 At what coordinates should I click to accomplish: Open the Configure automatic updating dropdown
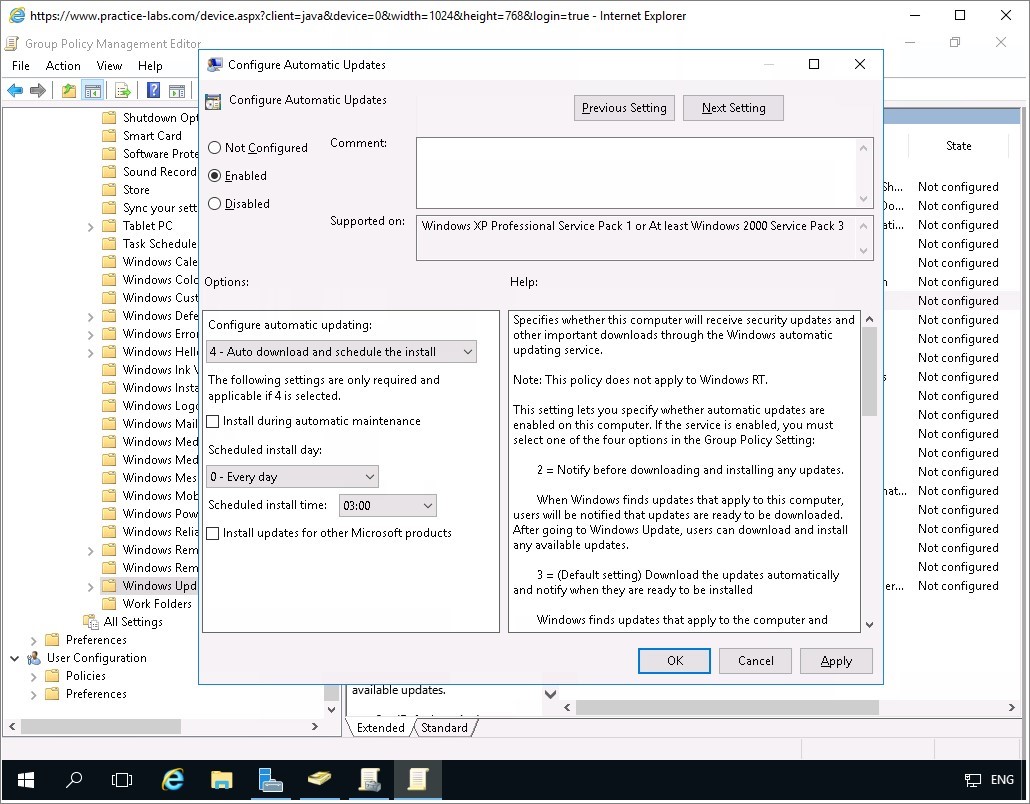(341, 352)
